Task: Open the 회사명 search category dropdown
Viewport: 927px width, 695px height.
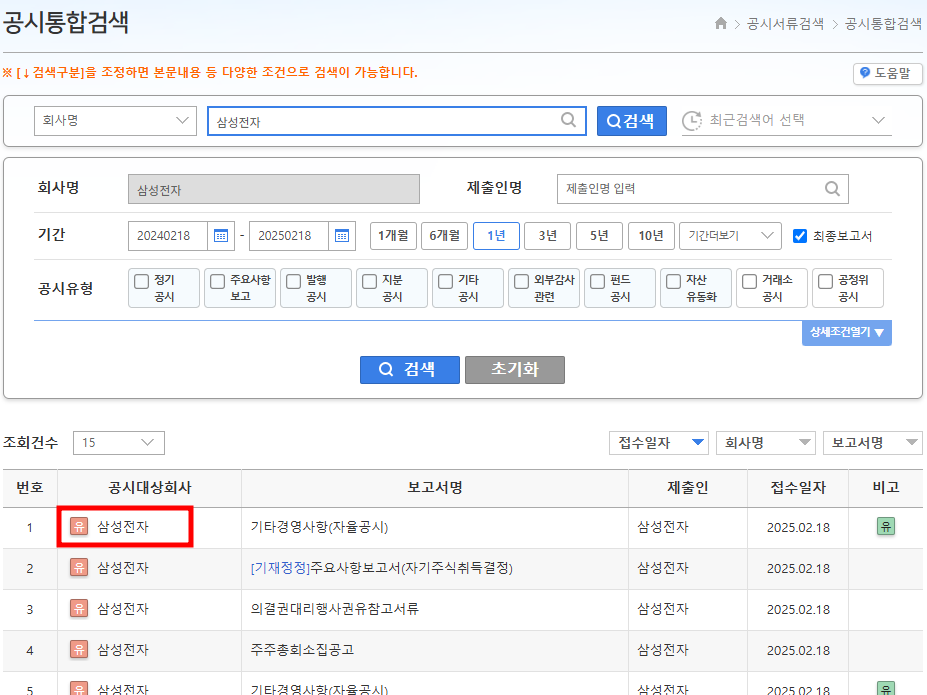Action: [115, 121]
